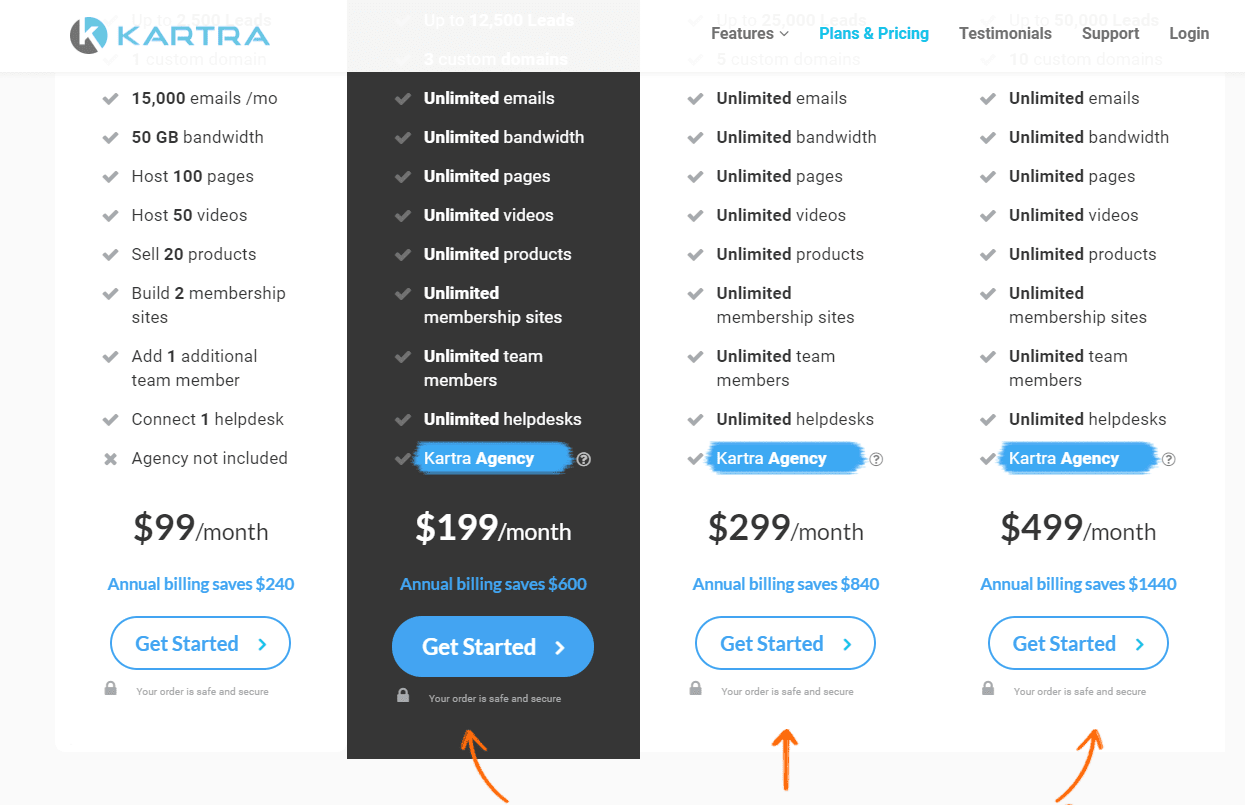Click padlock icon under $499 plan button
Image resolution: width=1245 pixels, height=805 pixels.
point(988,689)
